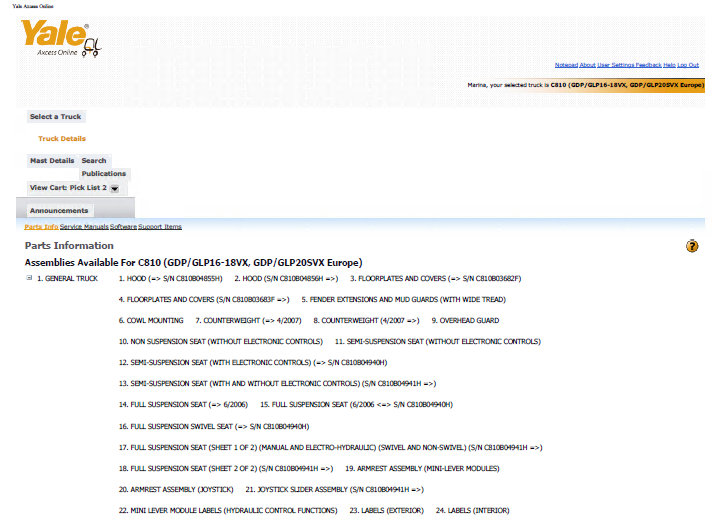The height and width of the screenshot is (524, 712).
Task: Switch to the Service Manuals tab
Action: pos(84,227)
